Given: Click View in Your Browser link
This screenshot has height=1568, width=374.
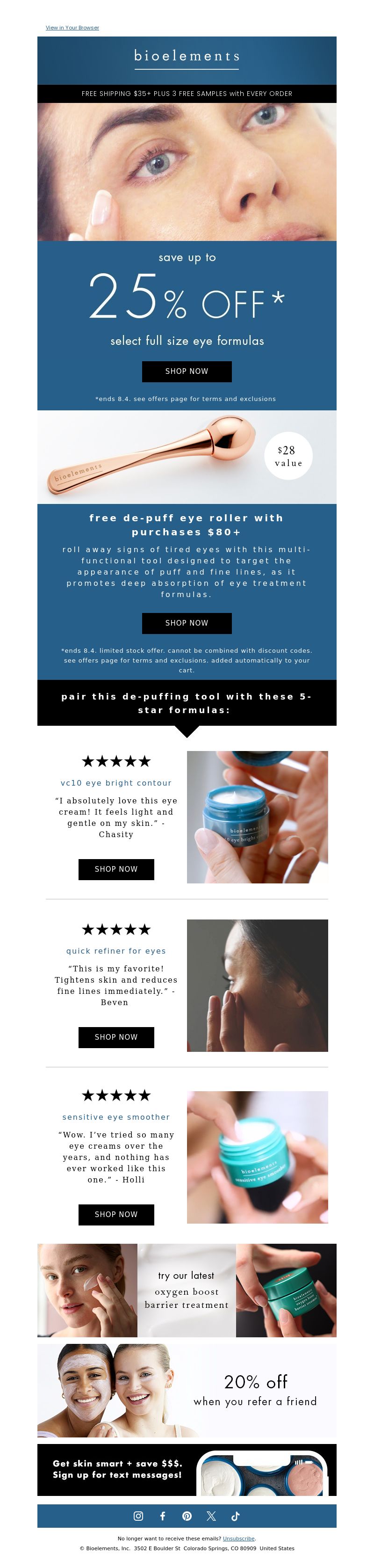Looking at the screenshot, I should click(x=72, y=28).
